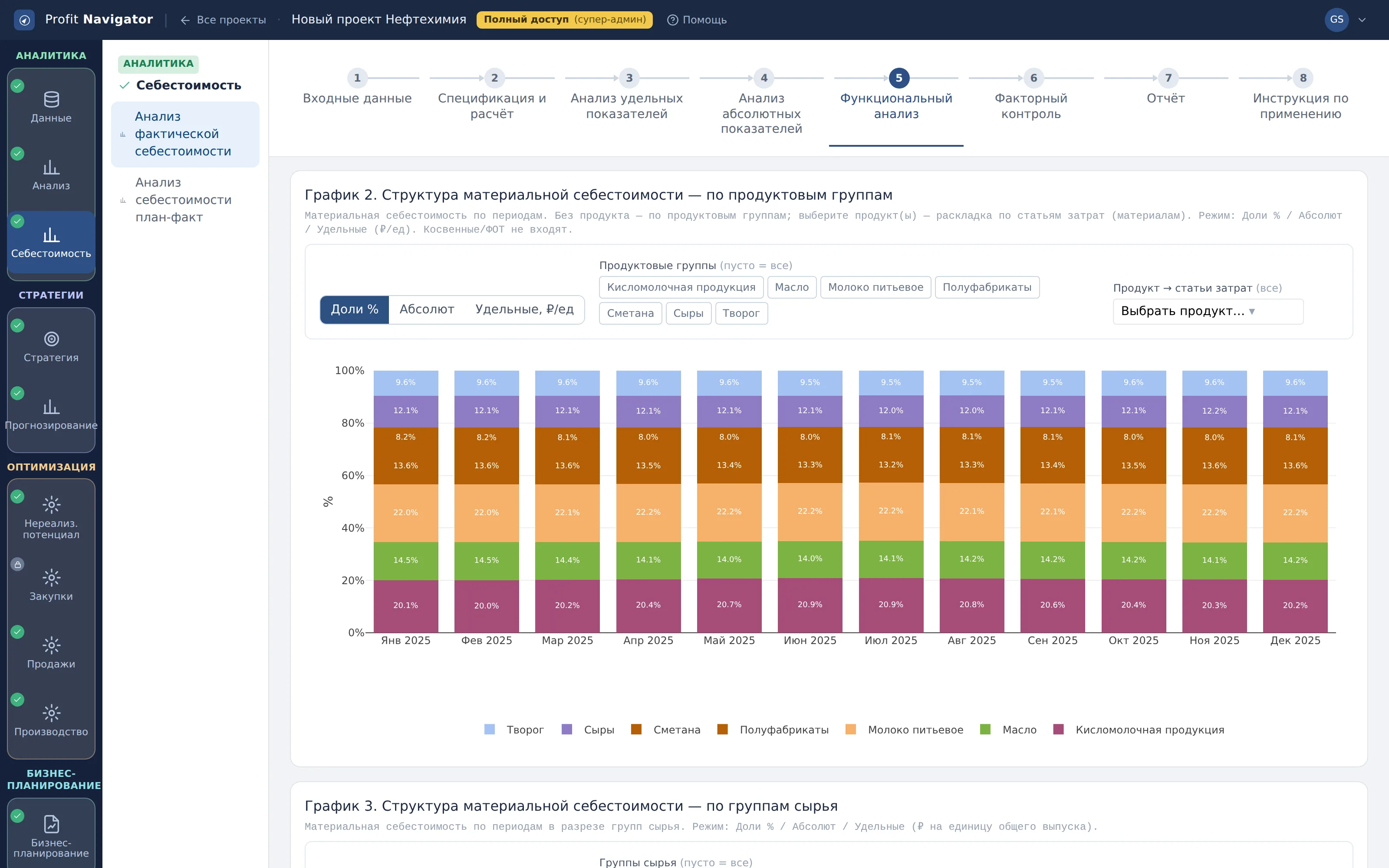Toggle the Масло group filter chip
The width and height of the screenshot is (1389, 868).
pos(791,287)
